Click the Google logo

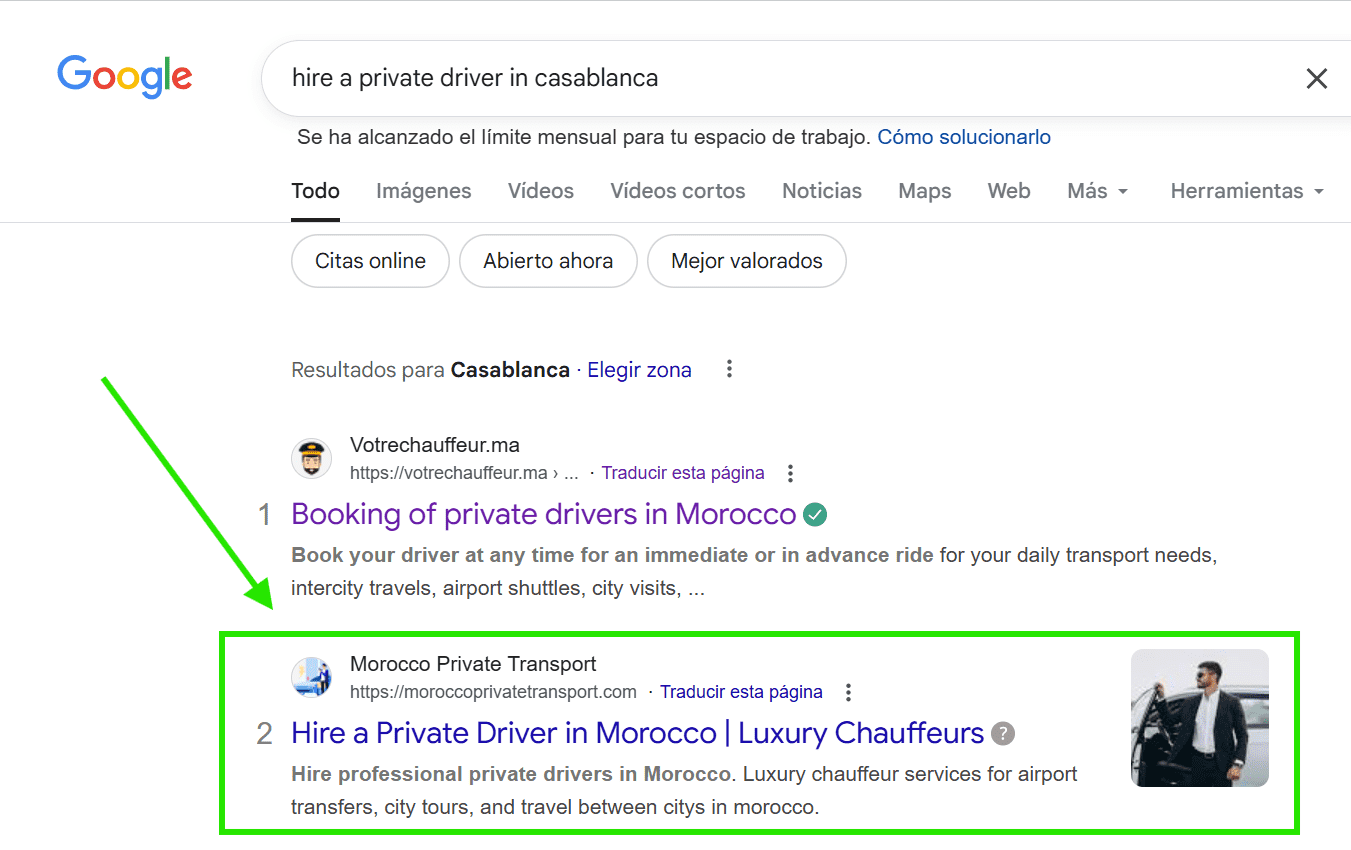pos(125,76)
